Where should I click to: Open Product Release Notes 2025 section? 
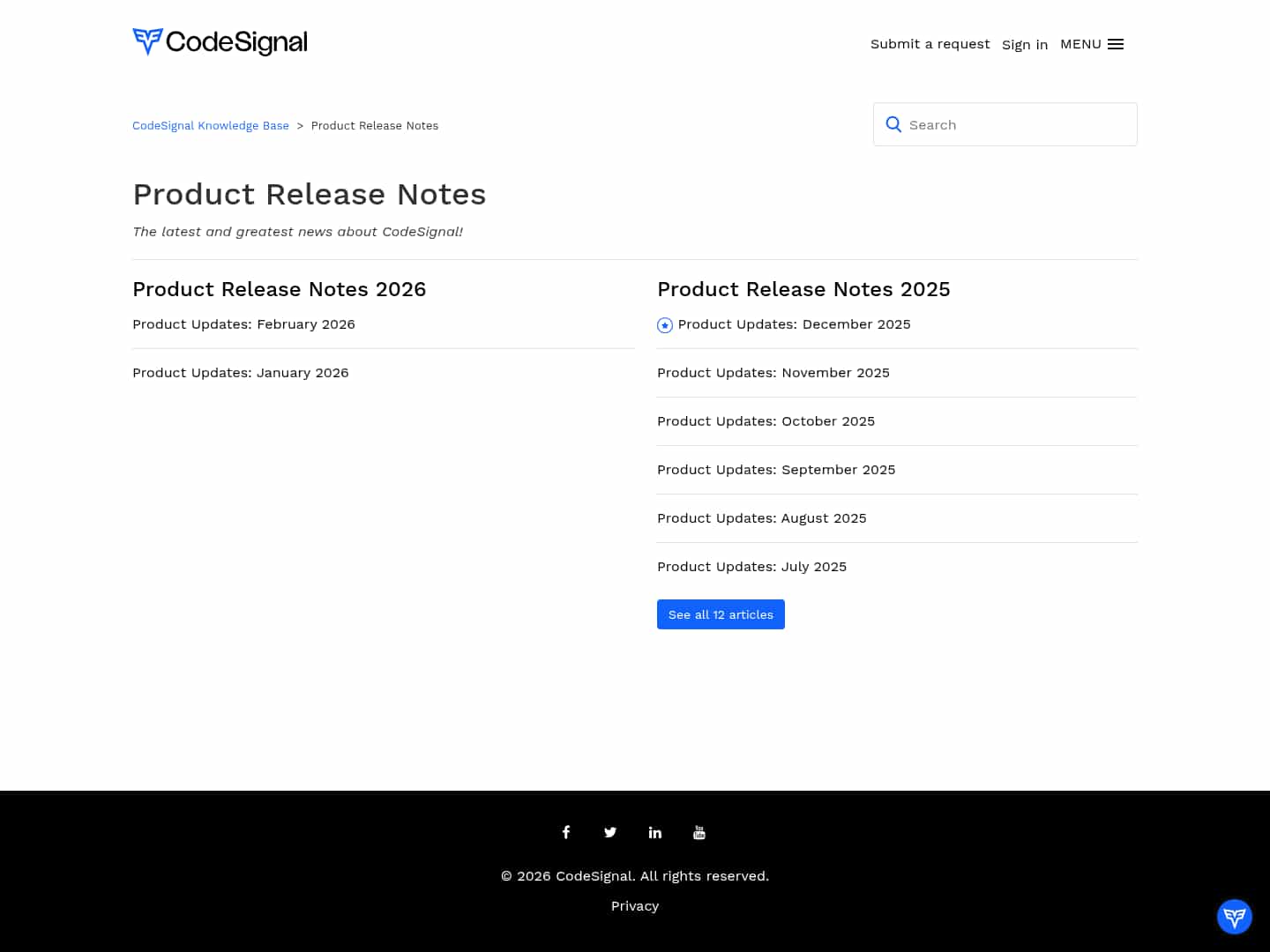point(803,289)
